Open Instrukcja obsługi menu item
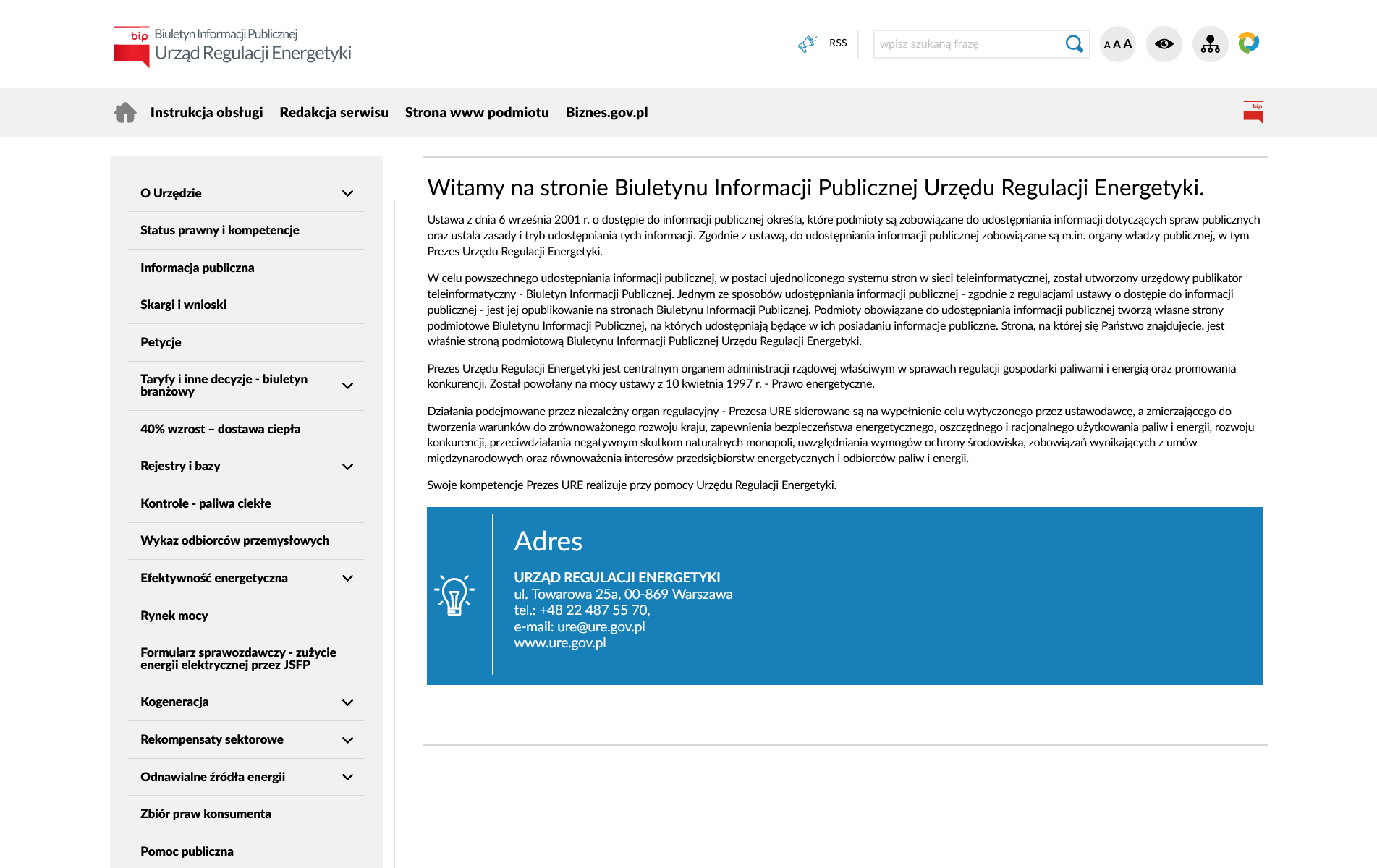Viewport: 1377px width, 868px height. pyautogui.click(x=206, y=113)
